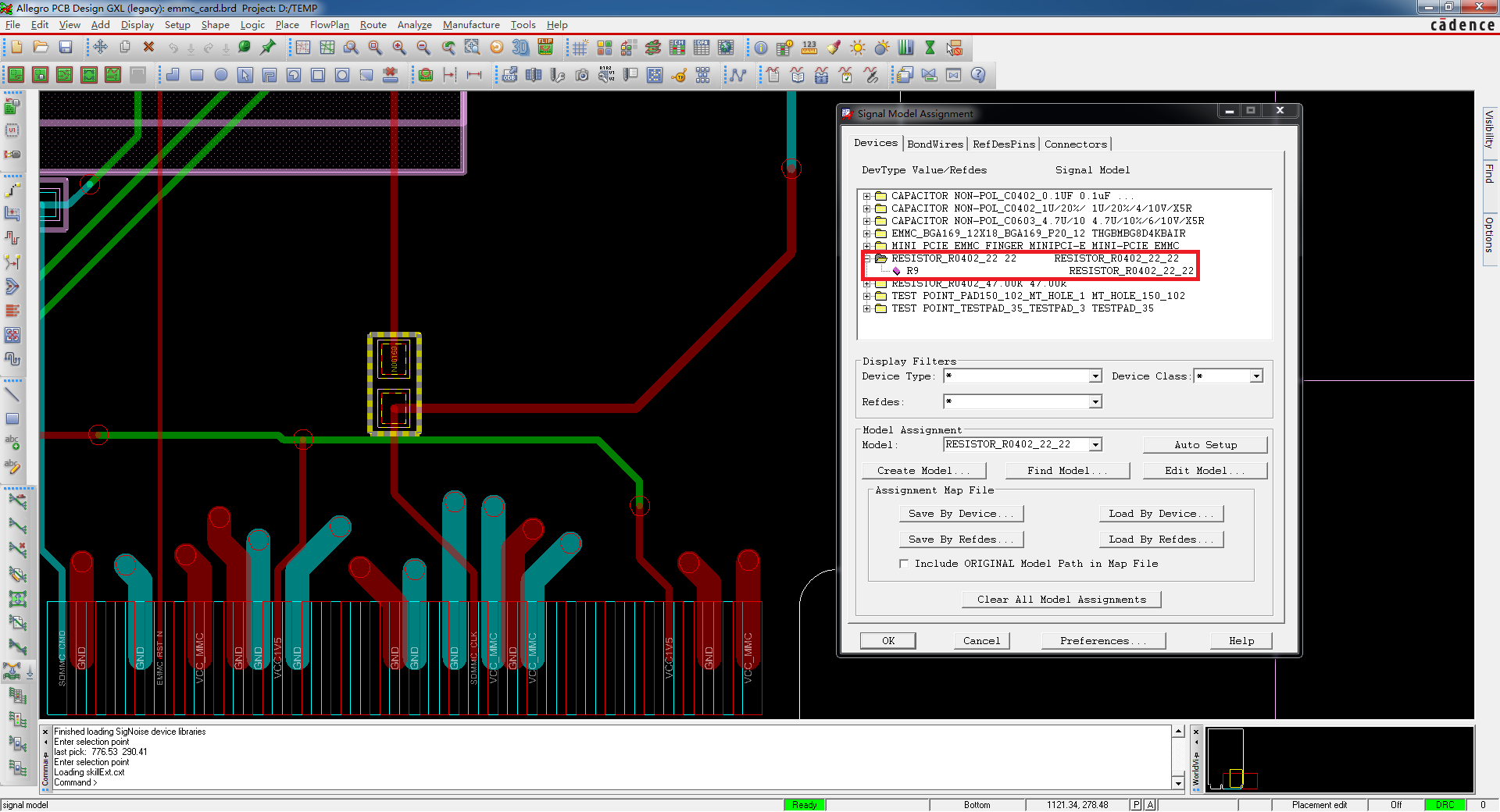Screen dimensions: 1500x812
Task: Open the Visibility side panel tab
Action: pos(1489,130)
